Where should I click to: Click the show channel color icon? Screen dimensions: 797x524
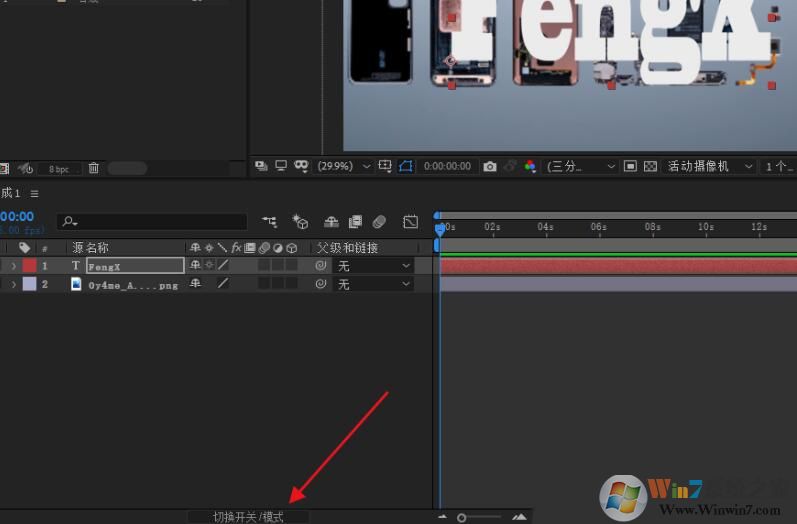530,166
